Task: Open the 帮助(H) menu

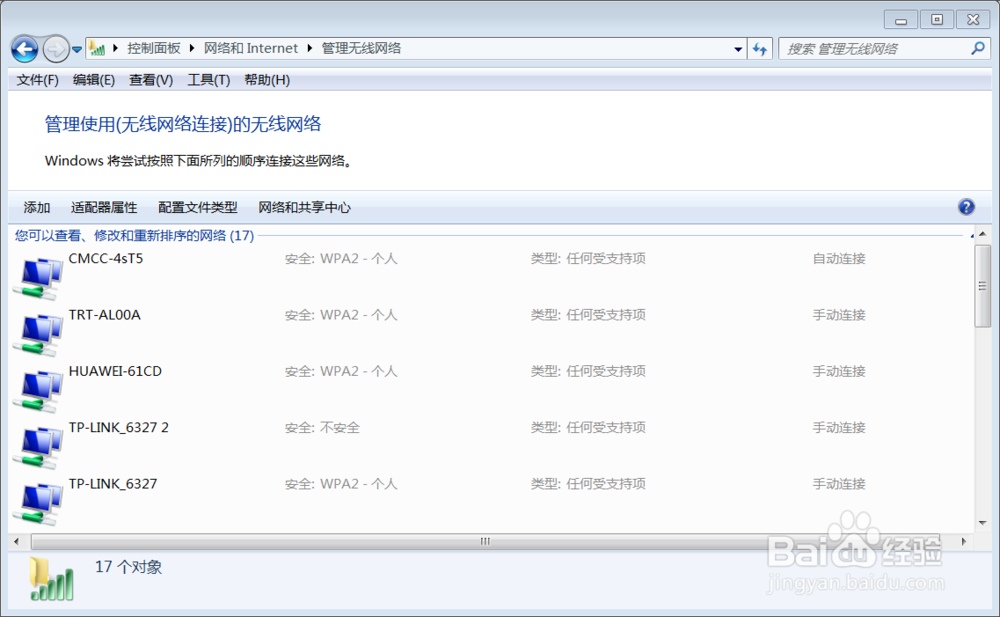Action: click(x=267, y=80)
